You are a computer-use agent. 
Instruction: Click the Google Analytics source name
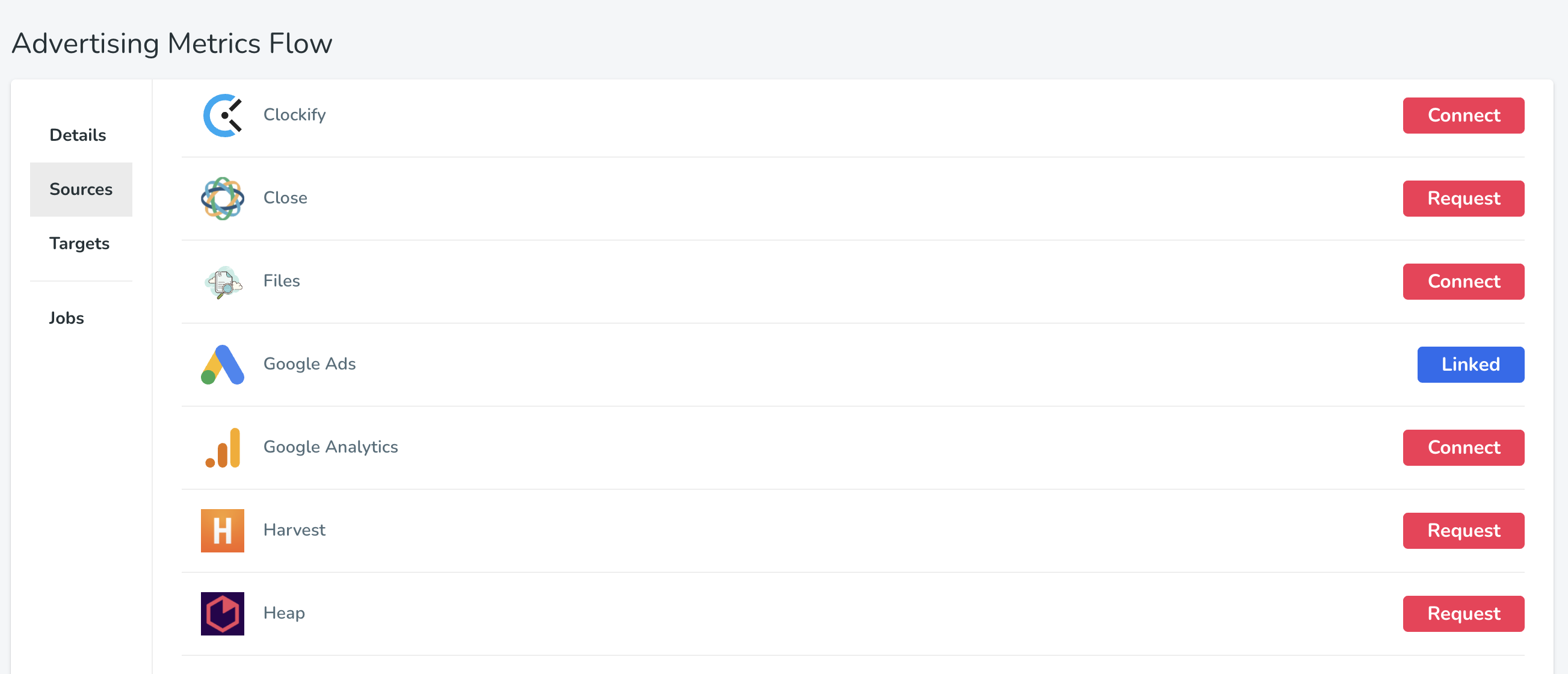[330, 447]
